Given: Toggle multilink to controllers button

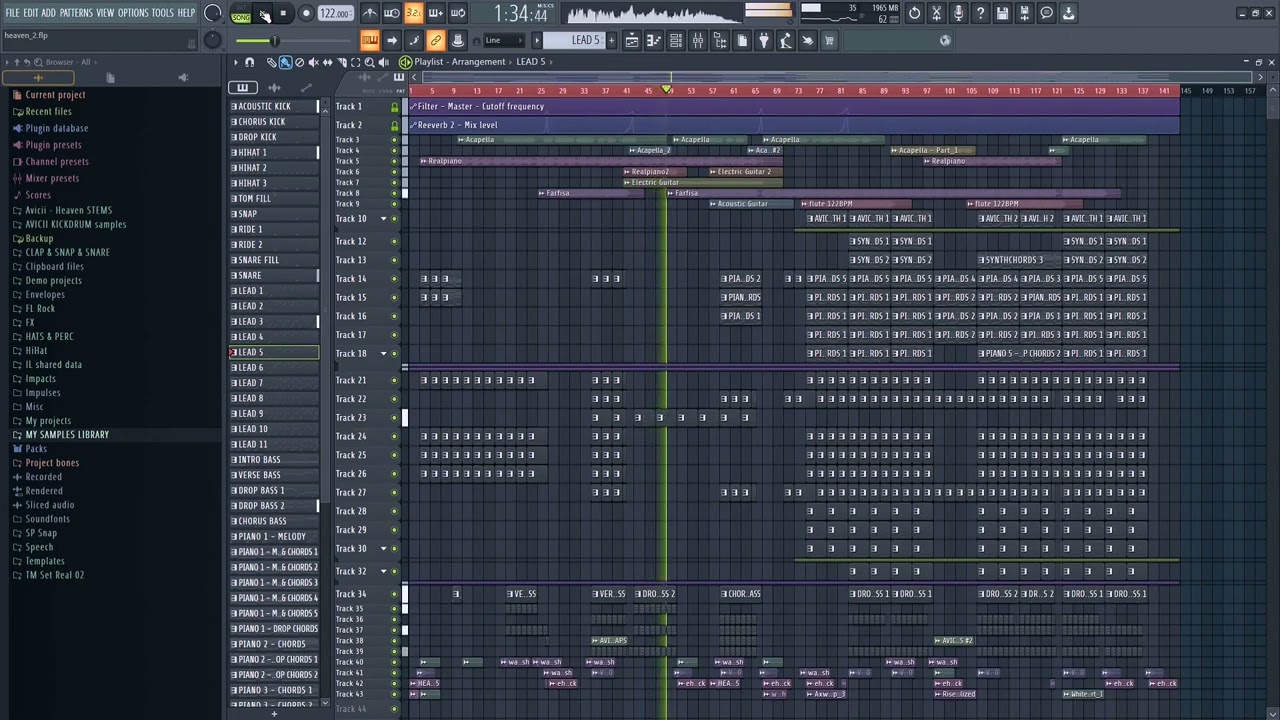Looking at the screenshot, I should tap(436, 40).
